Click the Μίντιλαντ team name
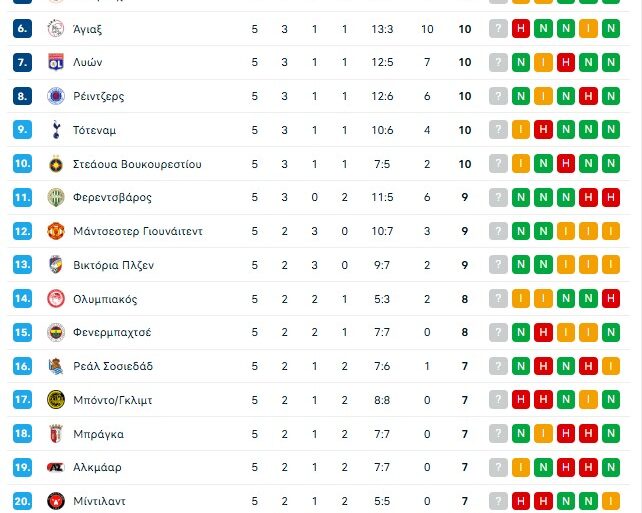642x513 pixels. [x=99, y=501]
